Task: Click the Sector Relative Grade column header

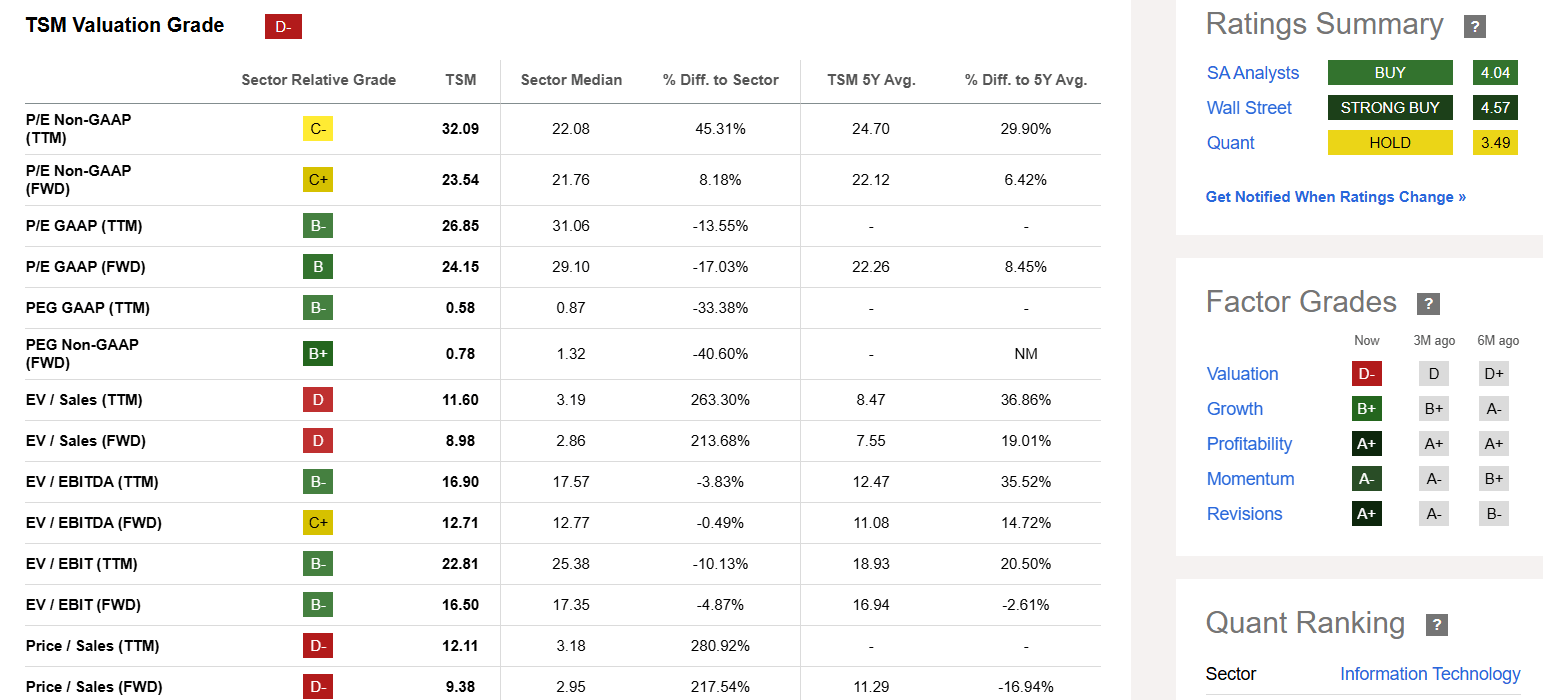Action: (318, 80)
